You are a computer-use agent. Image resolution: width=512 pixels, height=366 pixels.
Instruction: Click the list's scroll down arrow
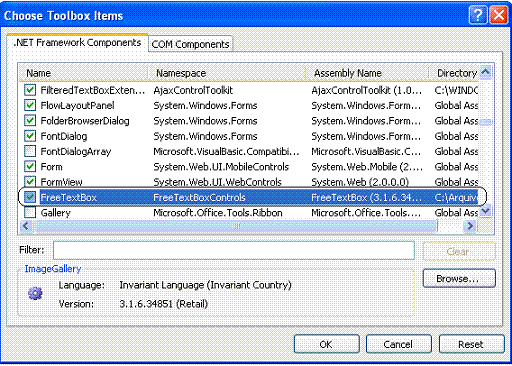[x=485, y=211]
